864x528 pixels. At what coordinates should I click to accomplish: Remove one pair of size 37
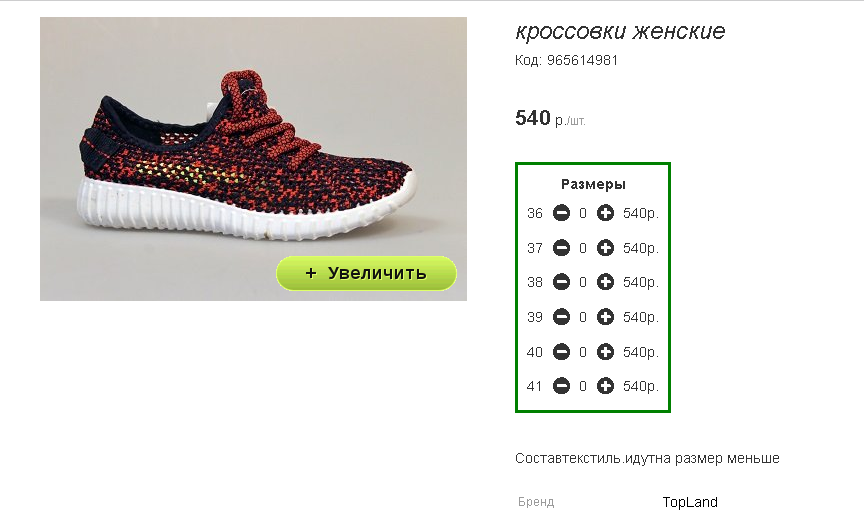coord(561,248)
